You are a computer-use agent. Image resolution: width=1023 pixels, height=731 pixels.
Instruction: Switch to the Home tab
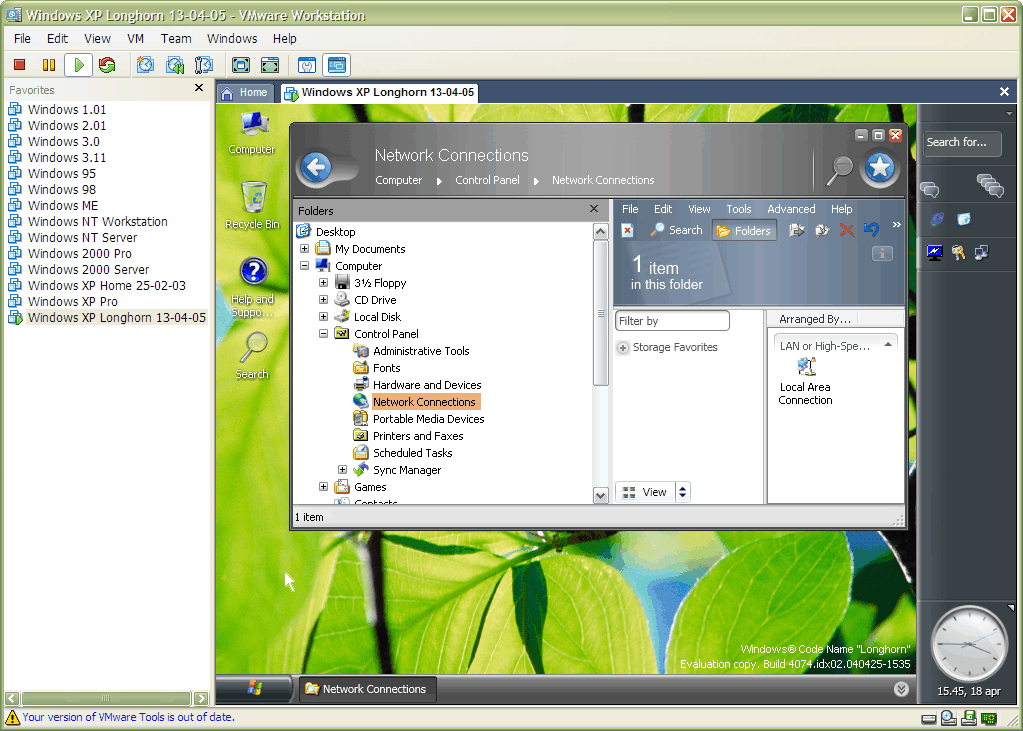tap(245, 93)
